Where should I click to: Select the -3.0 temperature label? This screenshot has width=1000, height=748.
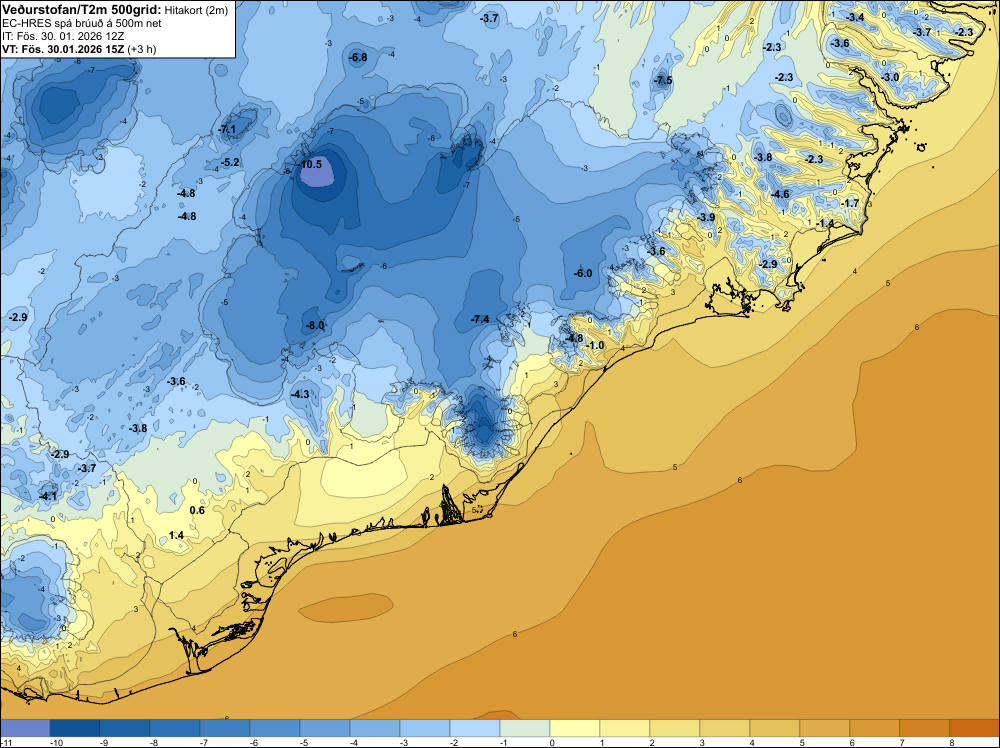(x=890, y=77)
